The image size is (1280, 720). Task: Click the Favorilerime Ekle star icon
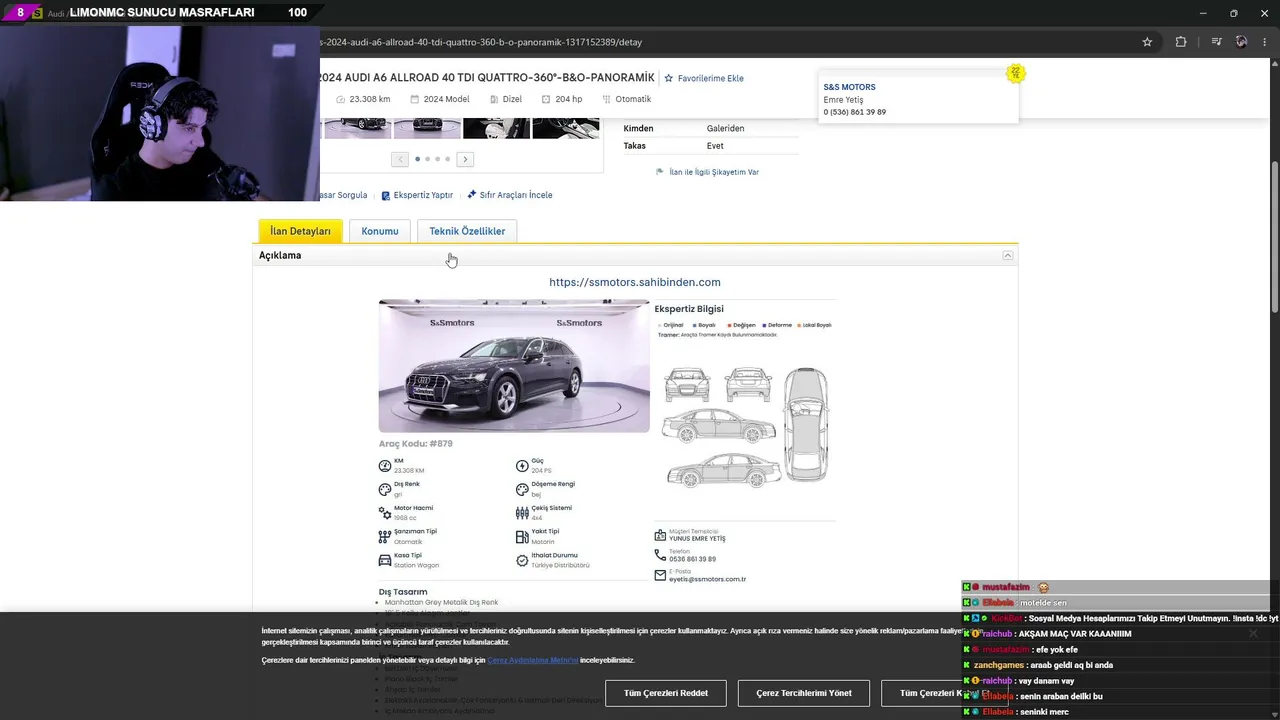tap(669, 78)
